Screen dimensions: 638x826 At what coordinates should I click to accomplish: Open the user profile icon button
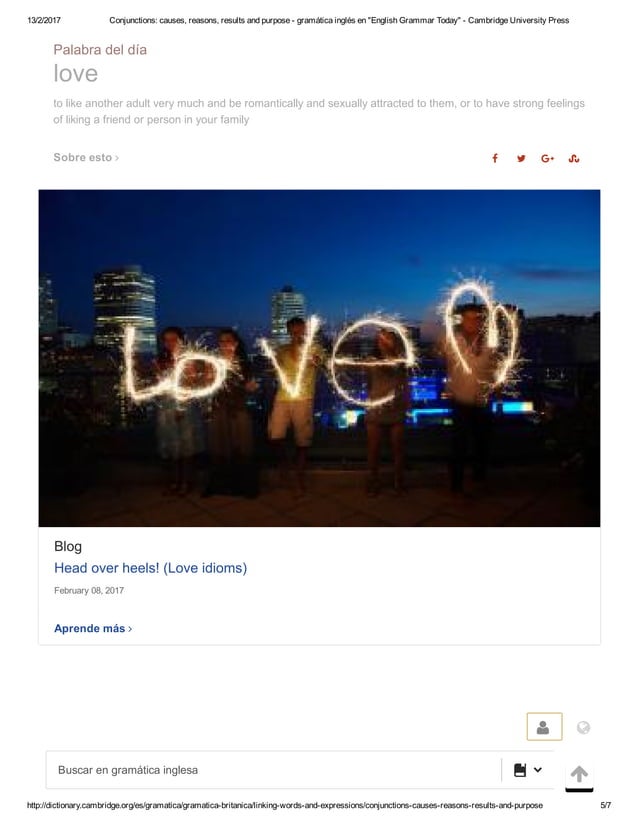coord(544,726)
